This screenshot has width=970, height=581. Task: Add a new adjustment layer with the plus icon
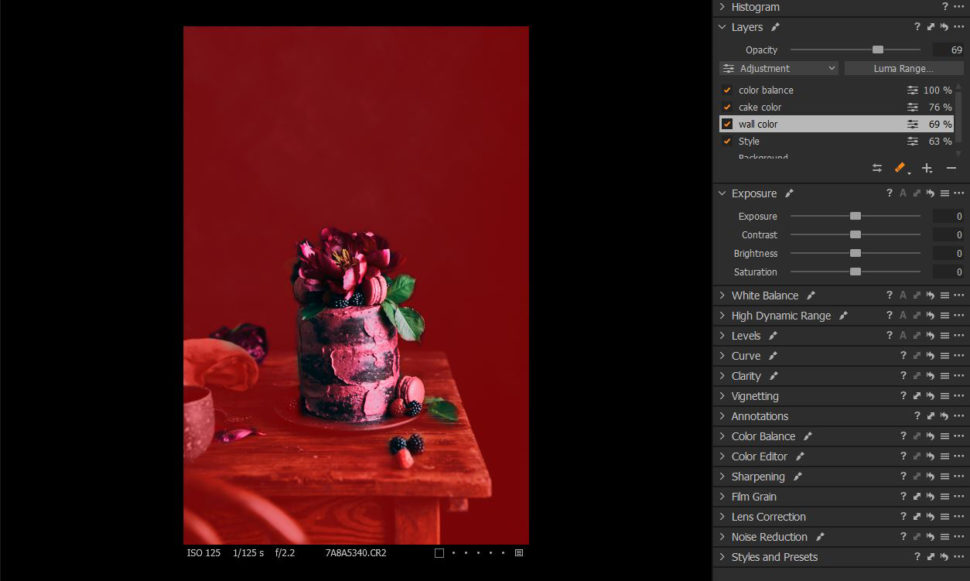(x=925, y=168)
